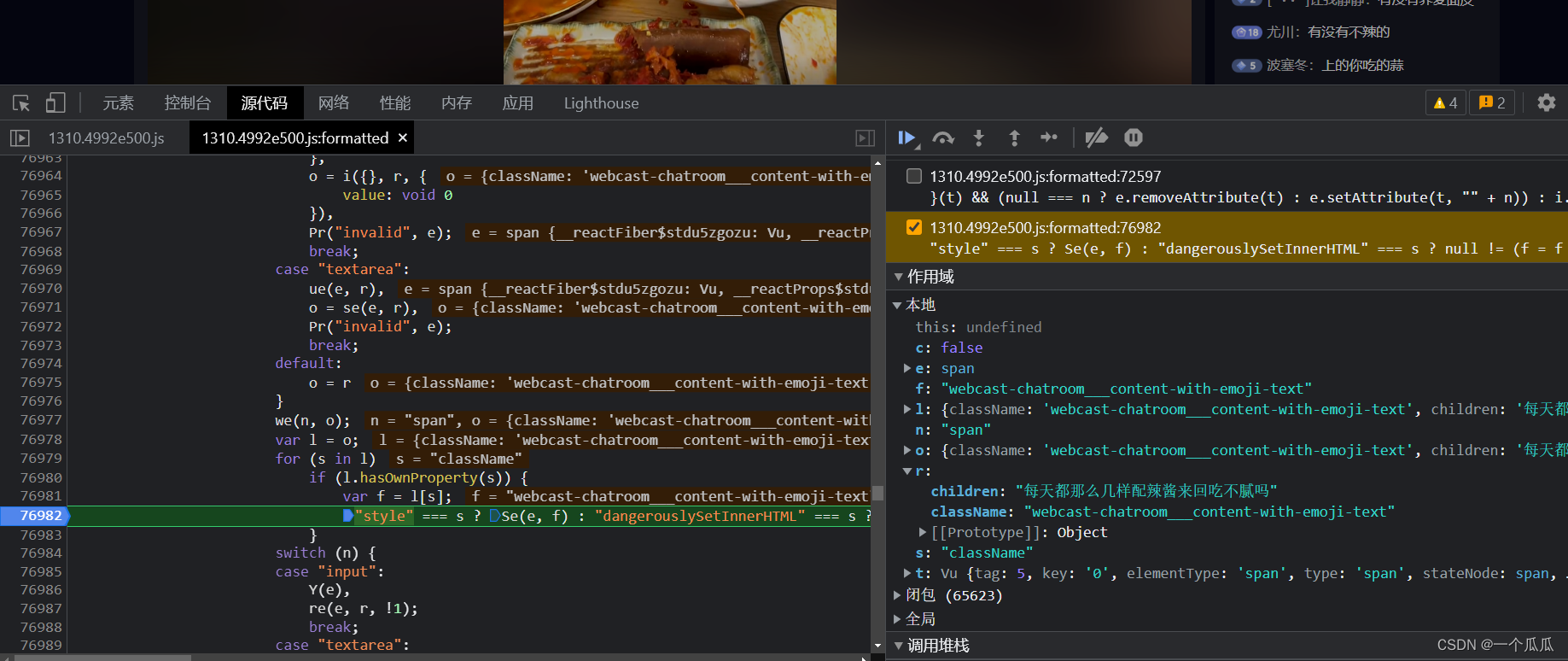1568x661 pixels.
Task: Click the c: false variable
Action: pyautogui.click(x=949, y=348)
